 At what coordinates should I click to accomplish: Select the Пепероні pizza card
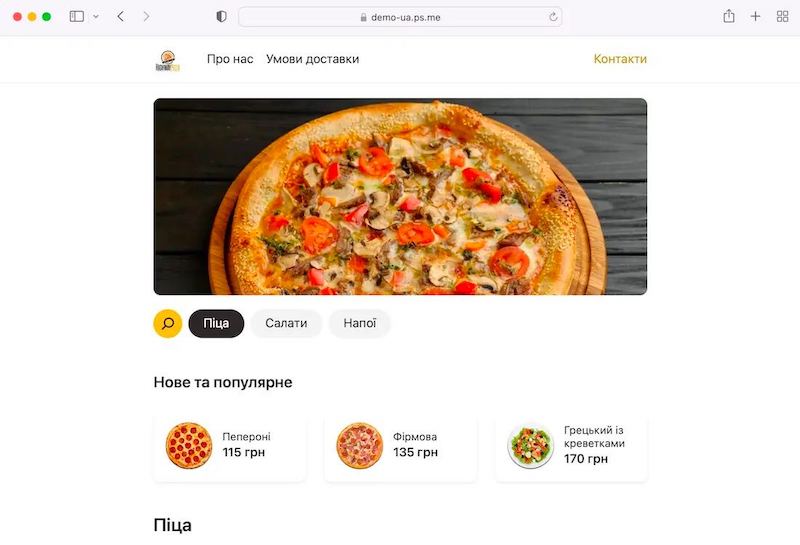(230, 447)
